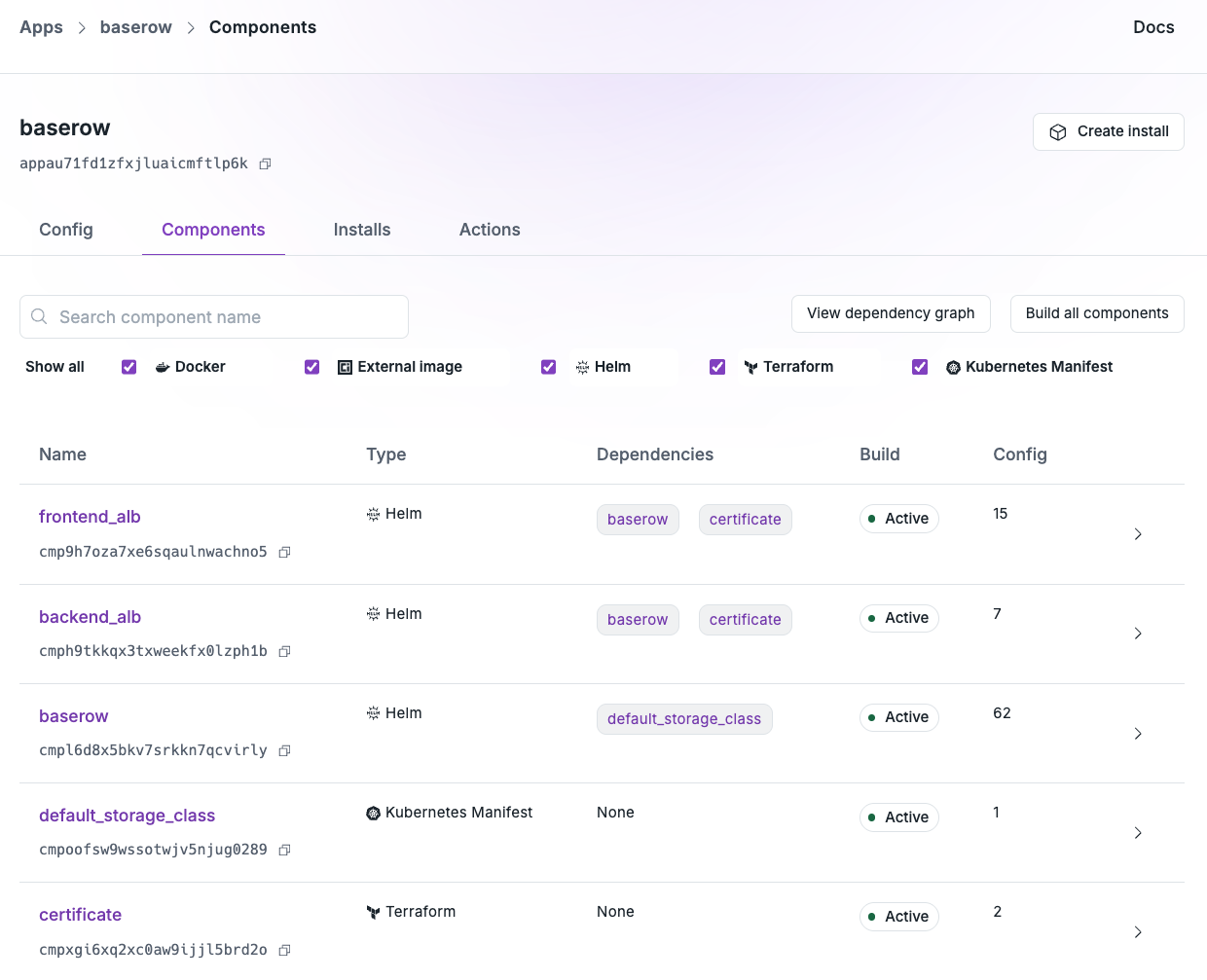Click the Docker whale icon in filter bar
This screenshot has width=1207, height=980.
pyautogui.click(x=162, y=367)
